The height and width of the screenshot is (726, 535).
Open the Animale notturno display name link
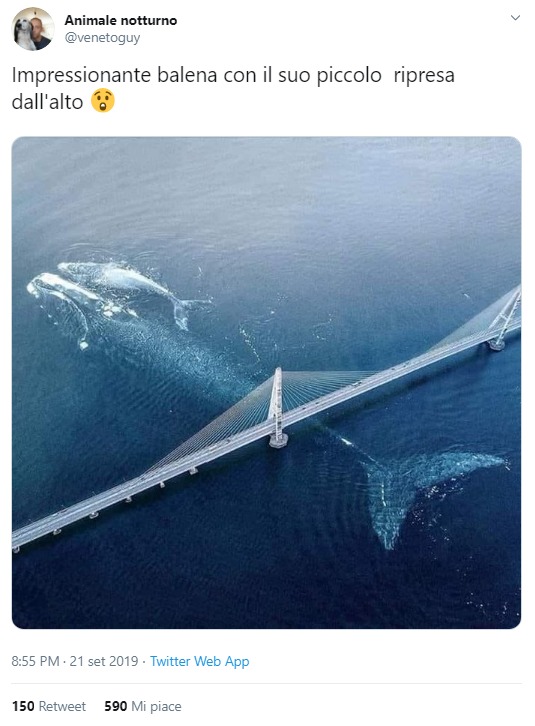pos(120,20)
